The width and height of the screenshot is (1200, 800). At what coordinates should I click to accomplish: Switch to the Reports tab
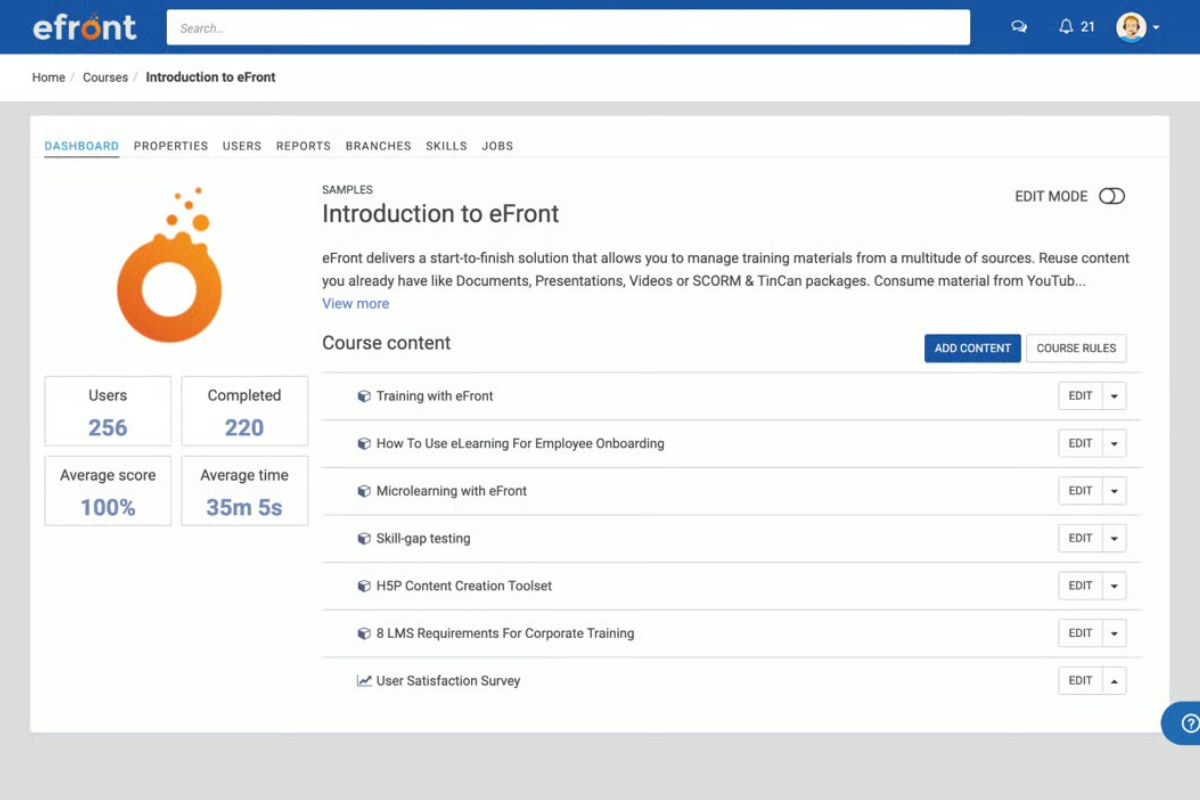(303, 146)
